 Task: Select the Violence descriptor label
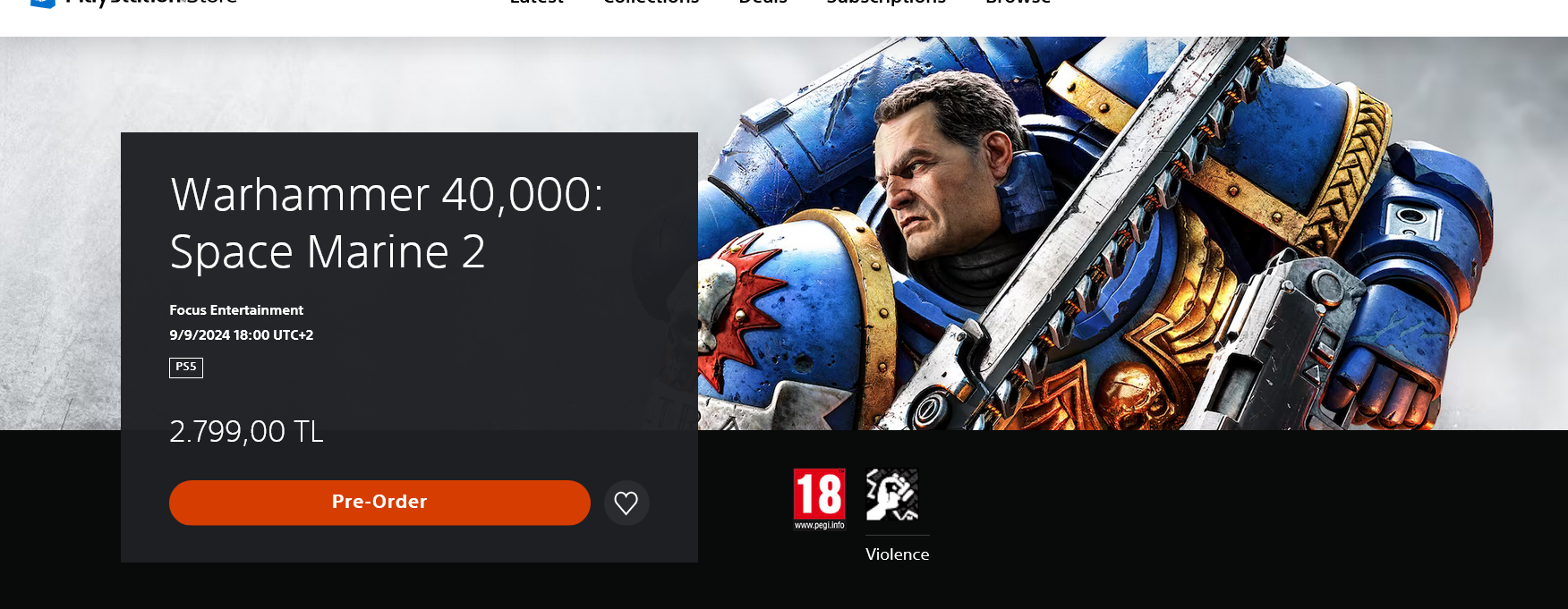click(898, 554)
